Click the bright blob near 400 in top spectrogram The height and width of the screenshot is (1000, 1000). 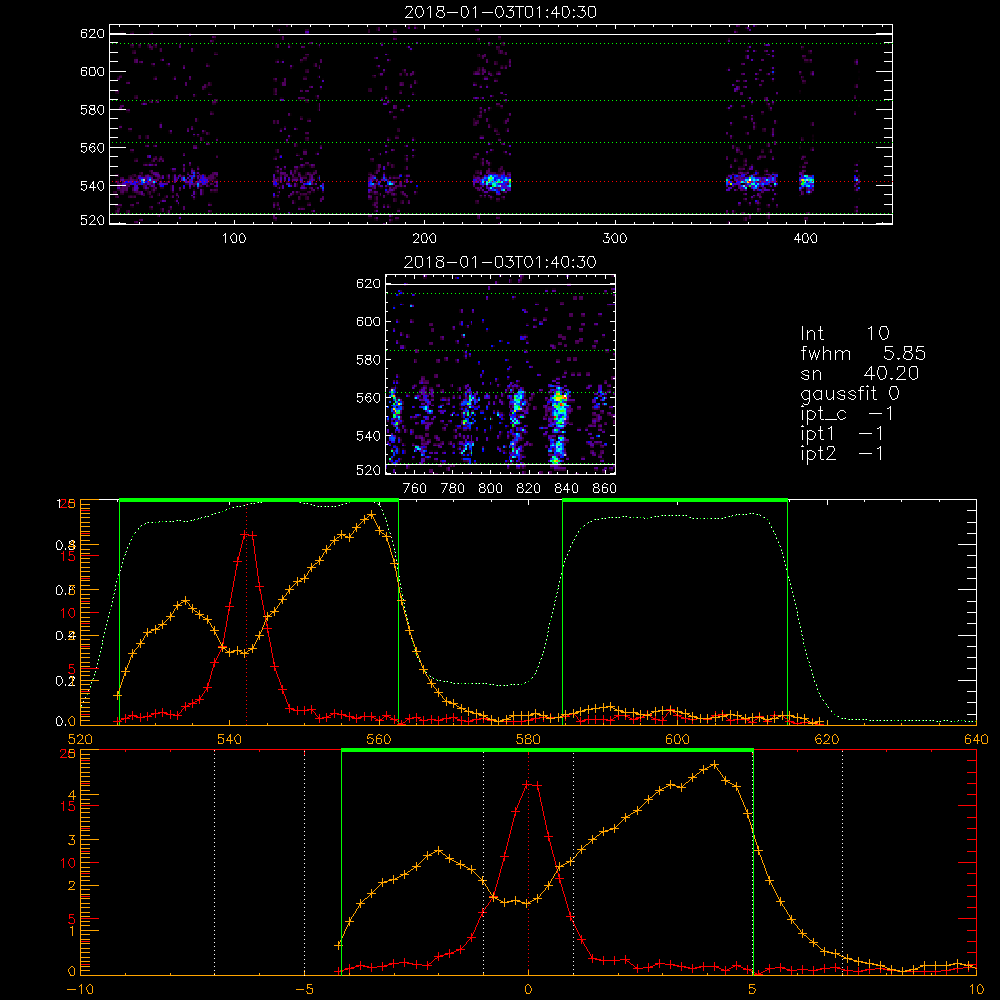(807, 183)
